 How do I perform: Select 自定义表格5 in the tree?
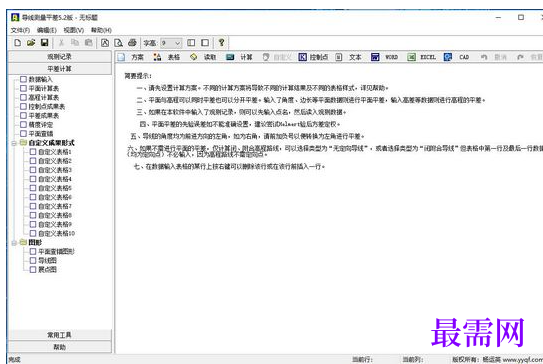point(55,188)
